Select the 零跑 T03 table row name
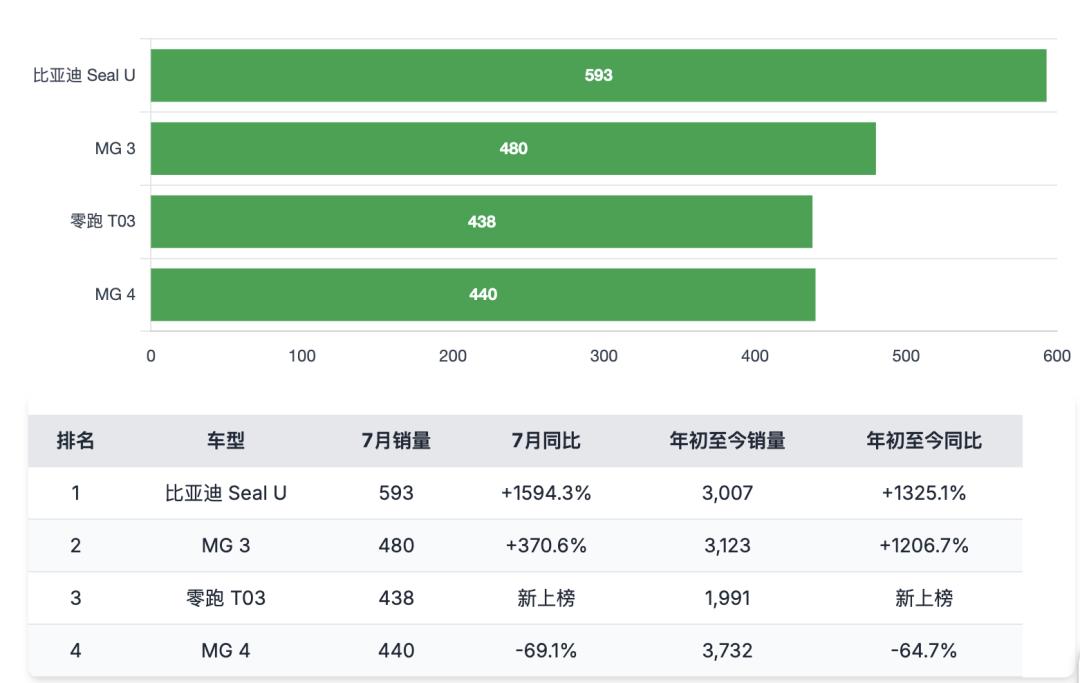1080x683 pixels. (x=226, y=598)
